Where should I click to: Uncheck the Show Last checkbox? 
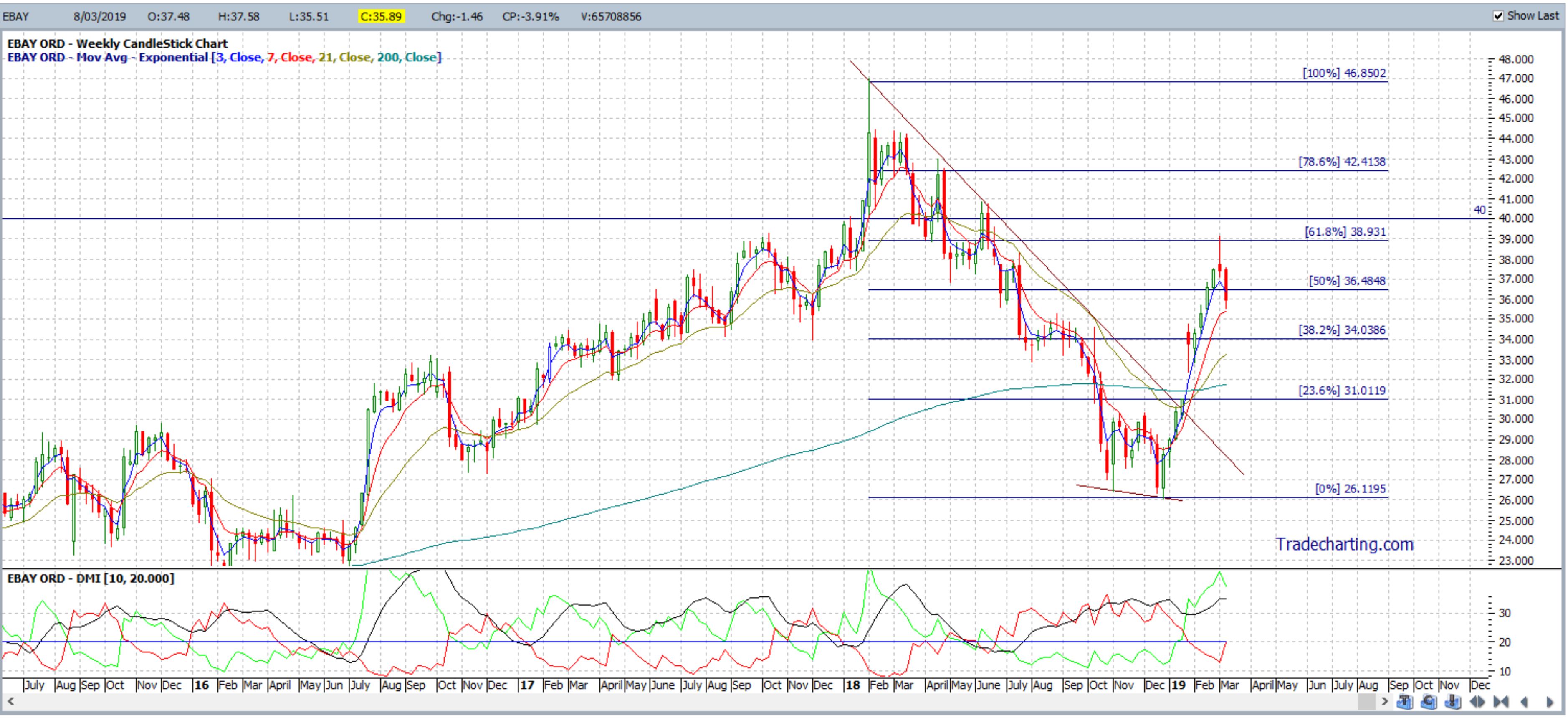point(1499,16)
